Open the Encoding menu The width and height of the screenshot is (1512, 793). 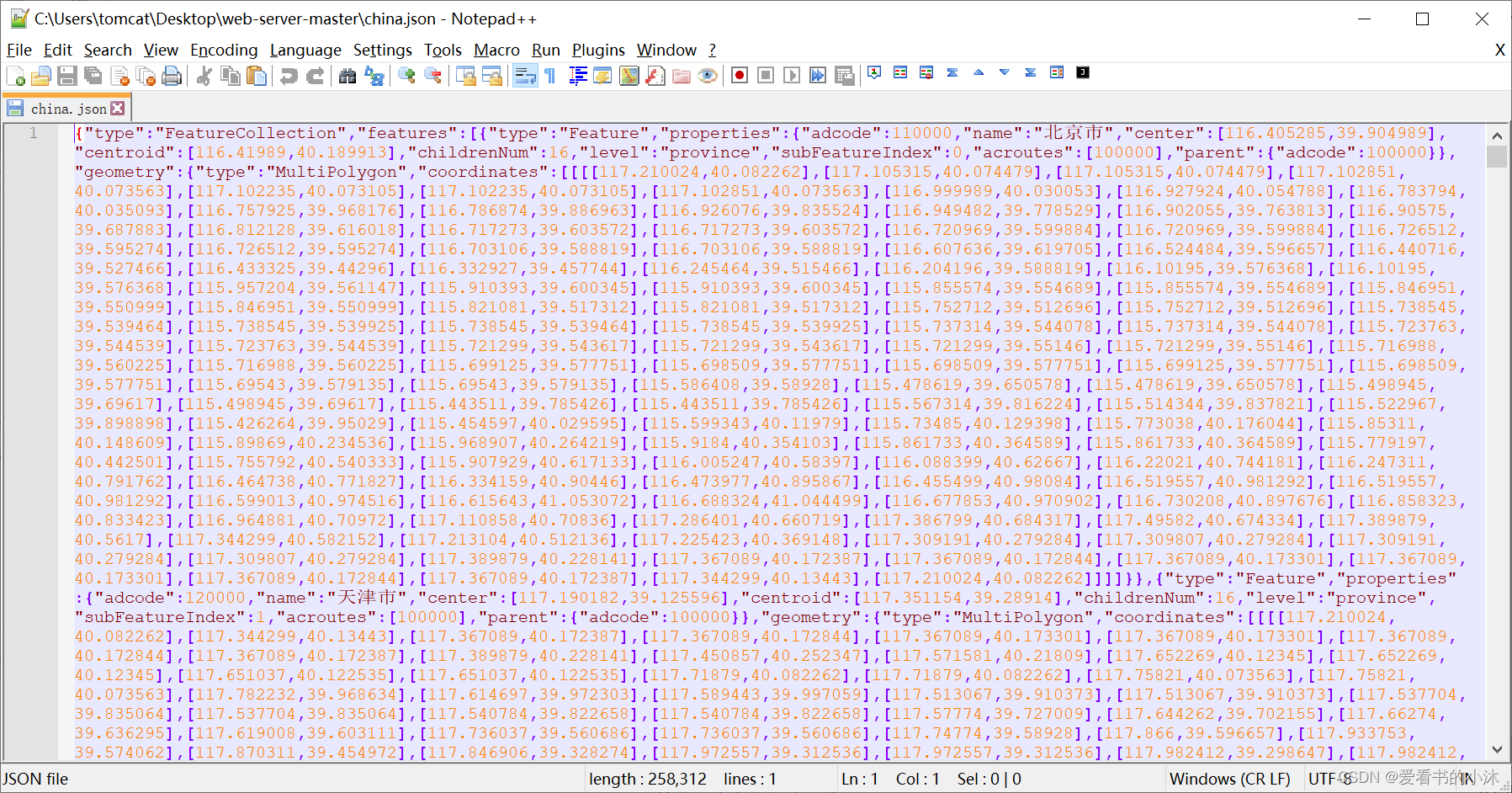point(224,51)
